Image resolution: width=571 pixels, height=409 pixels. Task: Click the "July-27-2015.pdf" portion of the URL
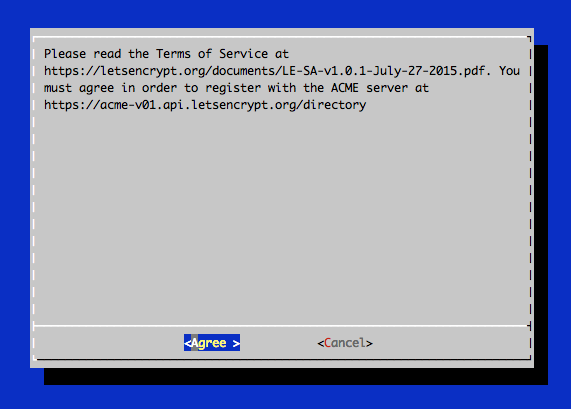429,71
